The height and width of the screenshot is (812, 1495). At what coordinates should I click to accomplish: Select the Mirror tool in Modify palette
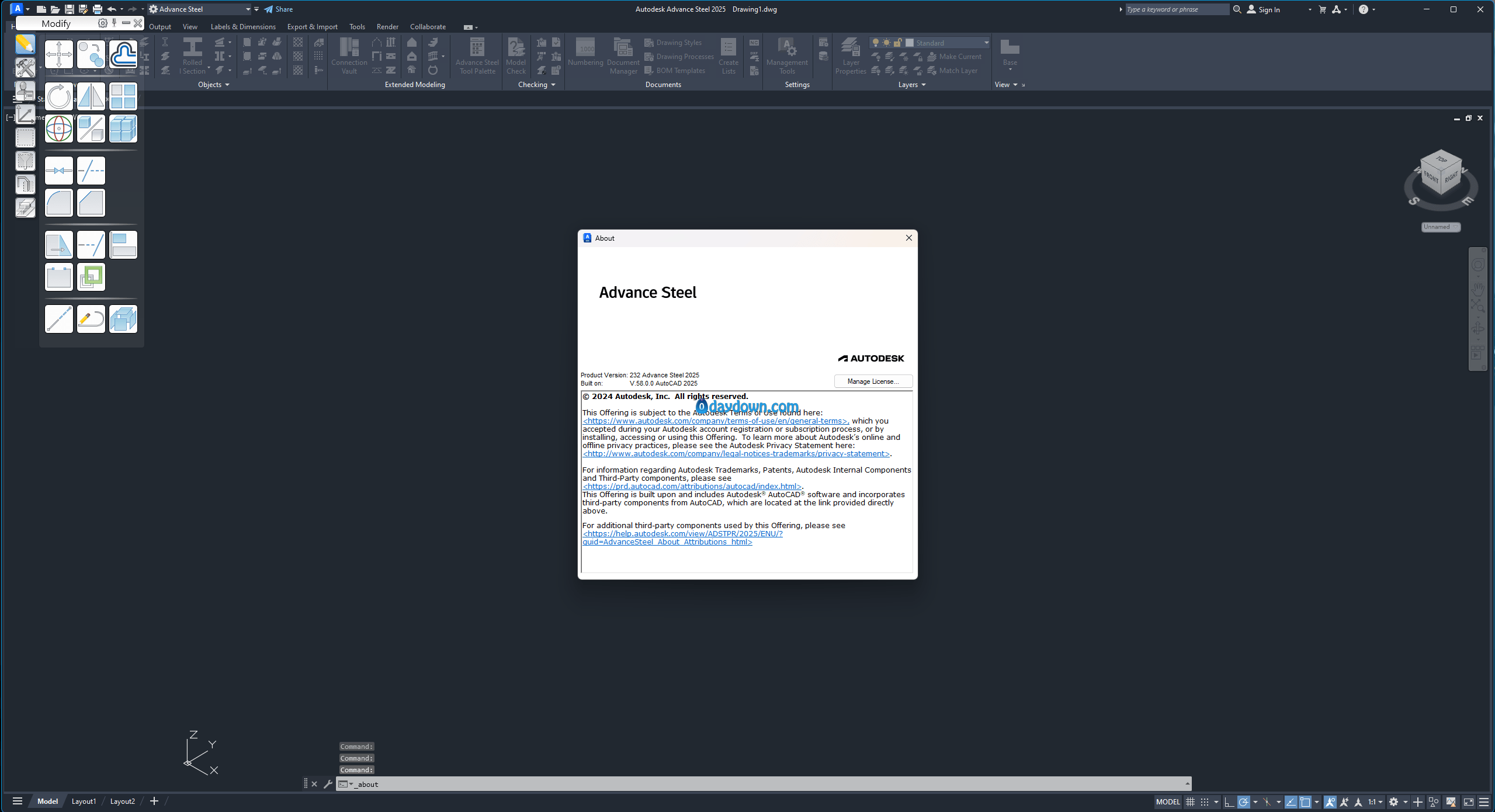91,96
